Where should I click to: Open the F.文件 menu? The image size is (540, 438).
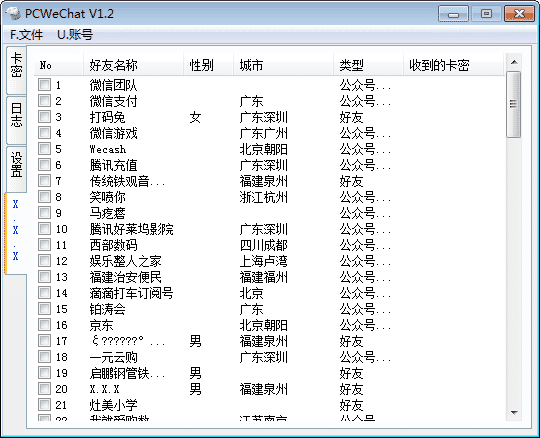[x=26, y=35]
